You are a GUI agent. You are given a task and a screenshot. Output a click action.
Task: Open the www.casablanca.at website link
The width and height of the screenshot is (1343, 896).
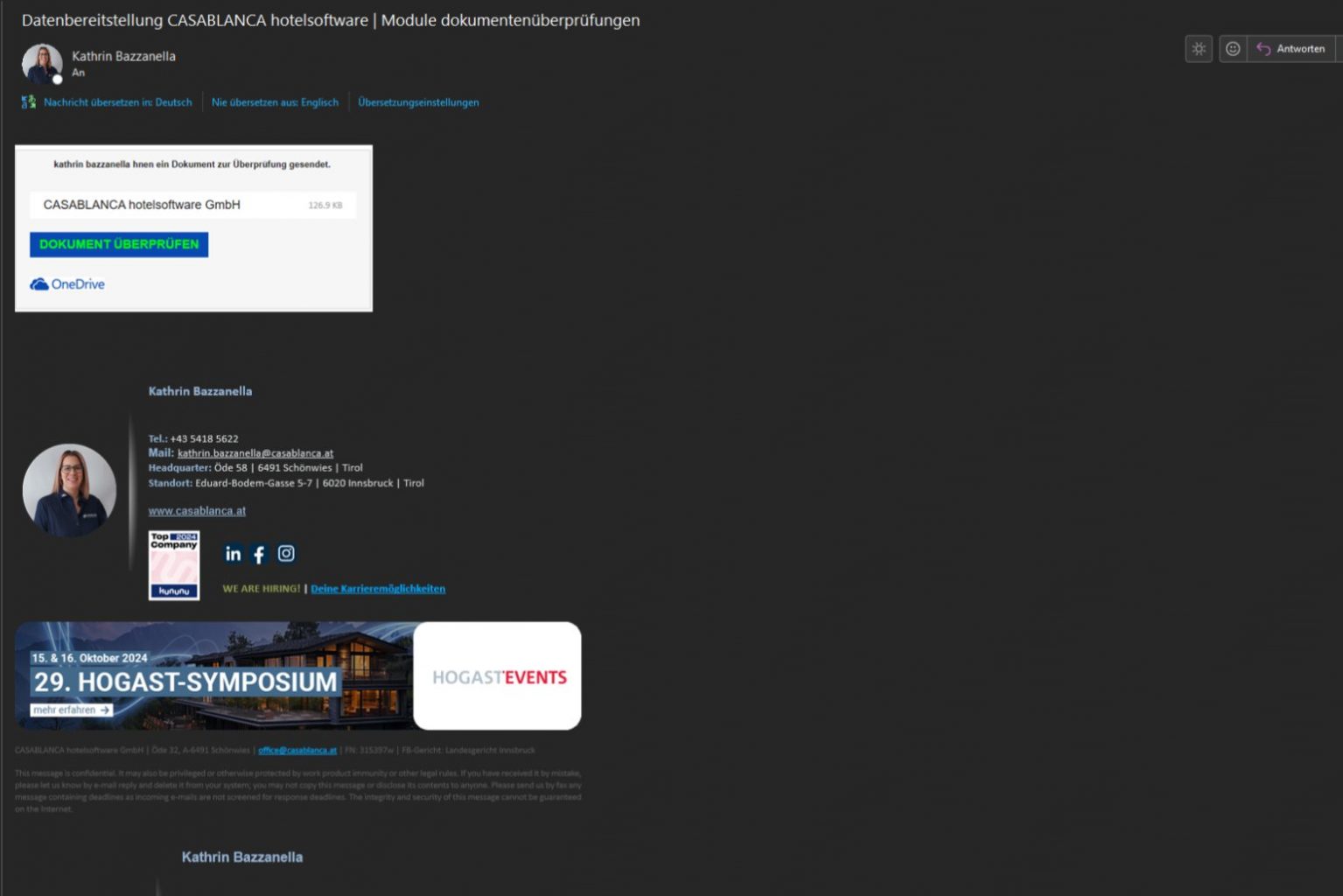(197, 511)
